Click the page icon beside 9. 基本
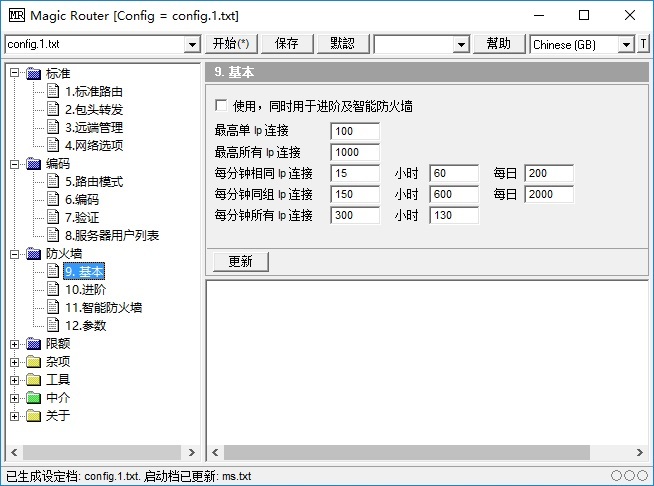This screenshot has height=486, width=654. click(x=53, y=271)
